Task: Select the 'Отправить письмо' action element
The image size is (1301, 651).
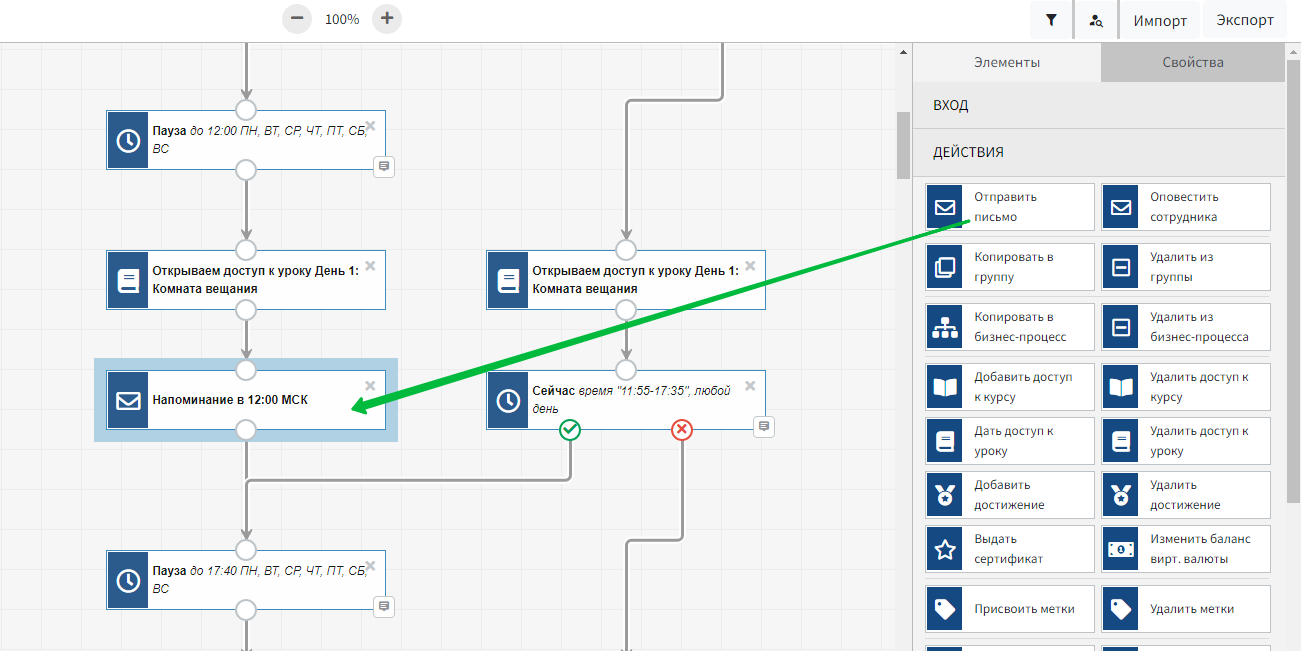Action: tap(1010, 207)
